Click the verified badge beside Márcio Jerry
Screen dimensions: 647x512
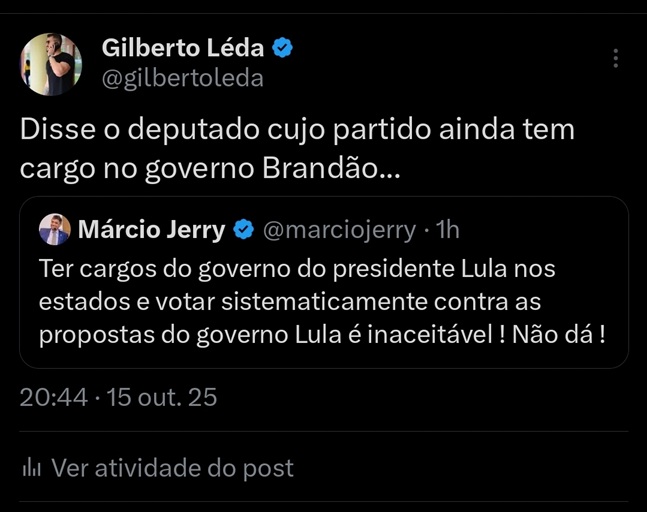click(243, 231)
